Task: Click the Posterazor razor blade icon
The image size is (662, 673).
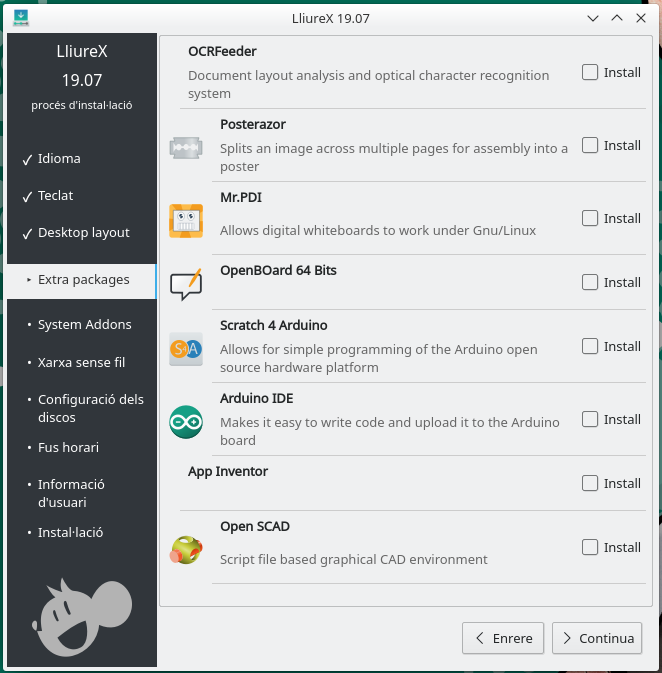Action: coord(185,148)
